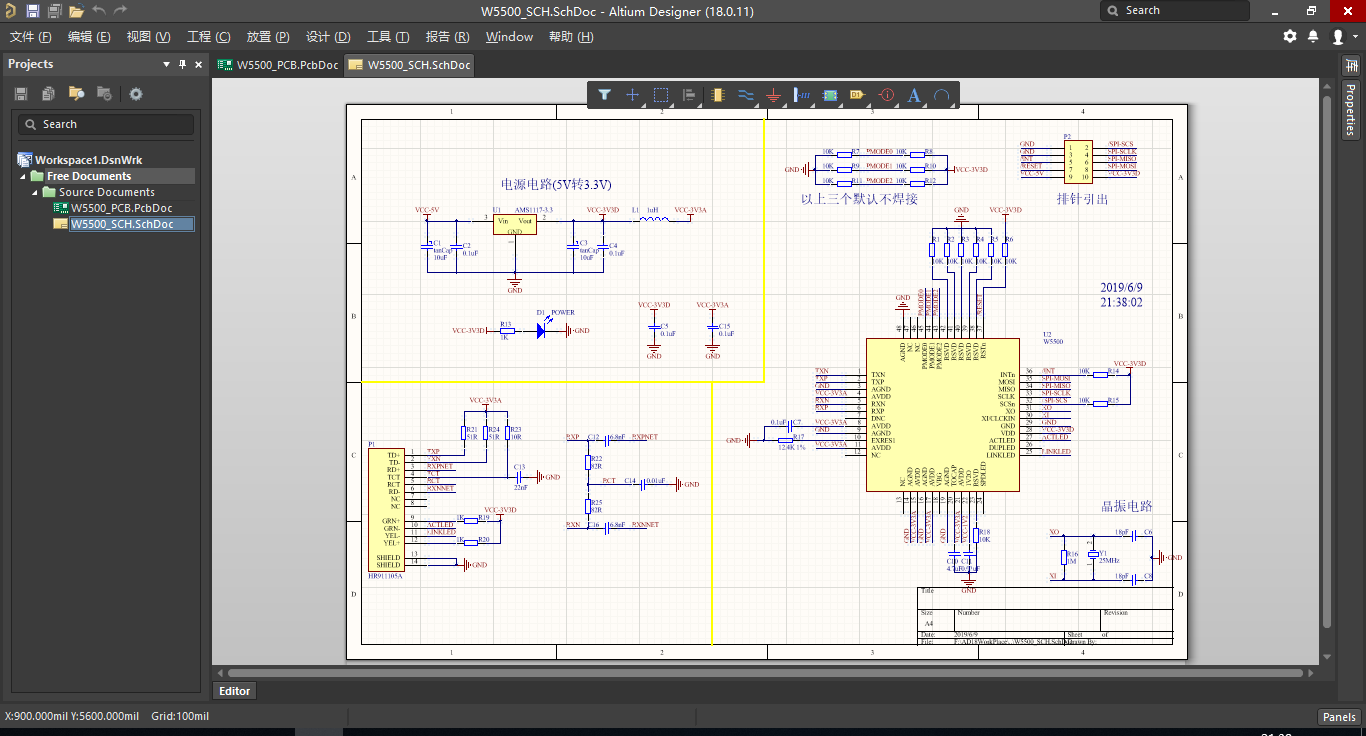Select the place wire tool
This screenshot has height=736, width=1366.
(x=745, y=95)
